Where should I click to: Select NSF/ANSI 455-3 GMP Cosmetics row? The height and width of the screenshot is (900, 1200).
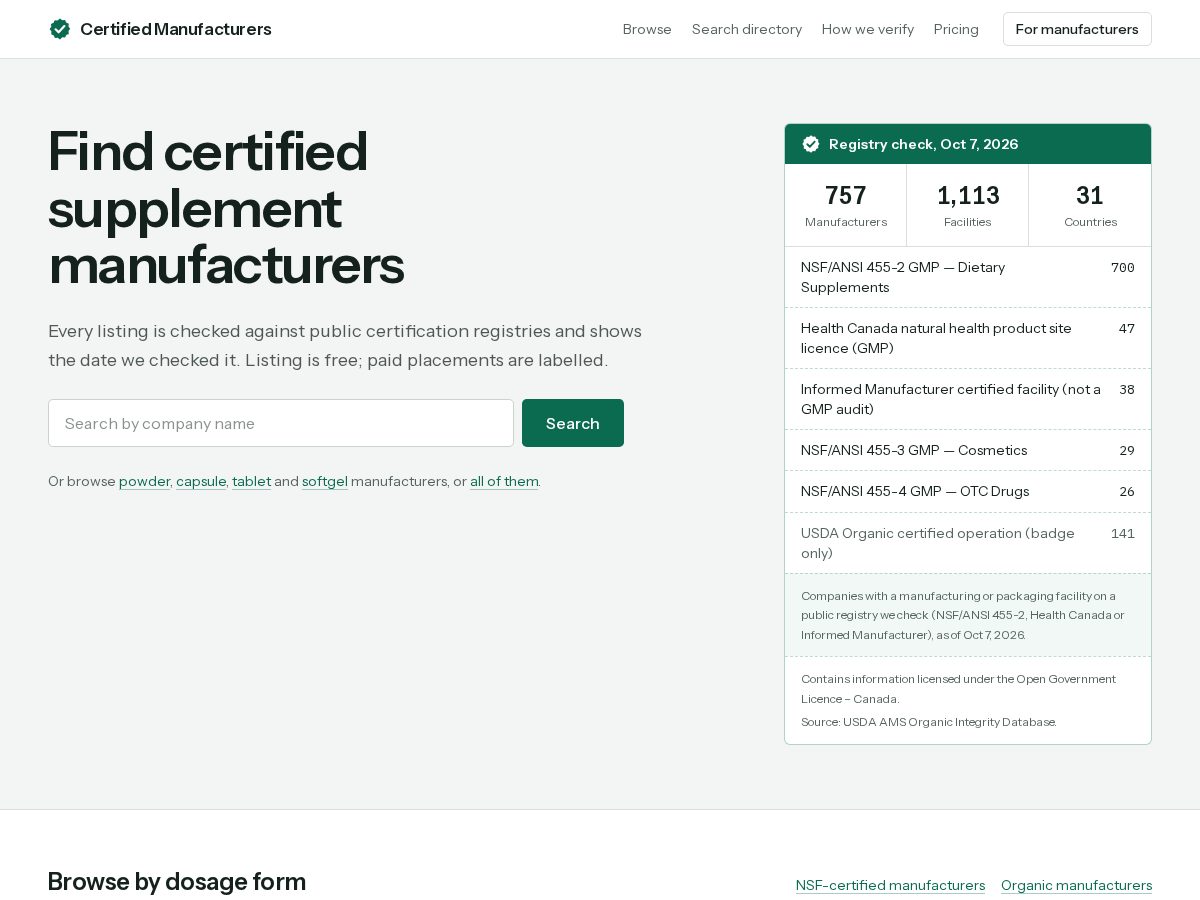(x=968, y=450)
